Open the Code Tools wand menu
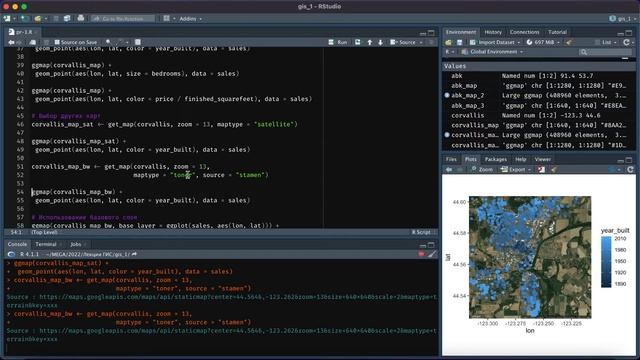640x360 pixels. point(122,42)
